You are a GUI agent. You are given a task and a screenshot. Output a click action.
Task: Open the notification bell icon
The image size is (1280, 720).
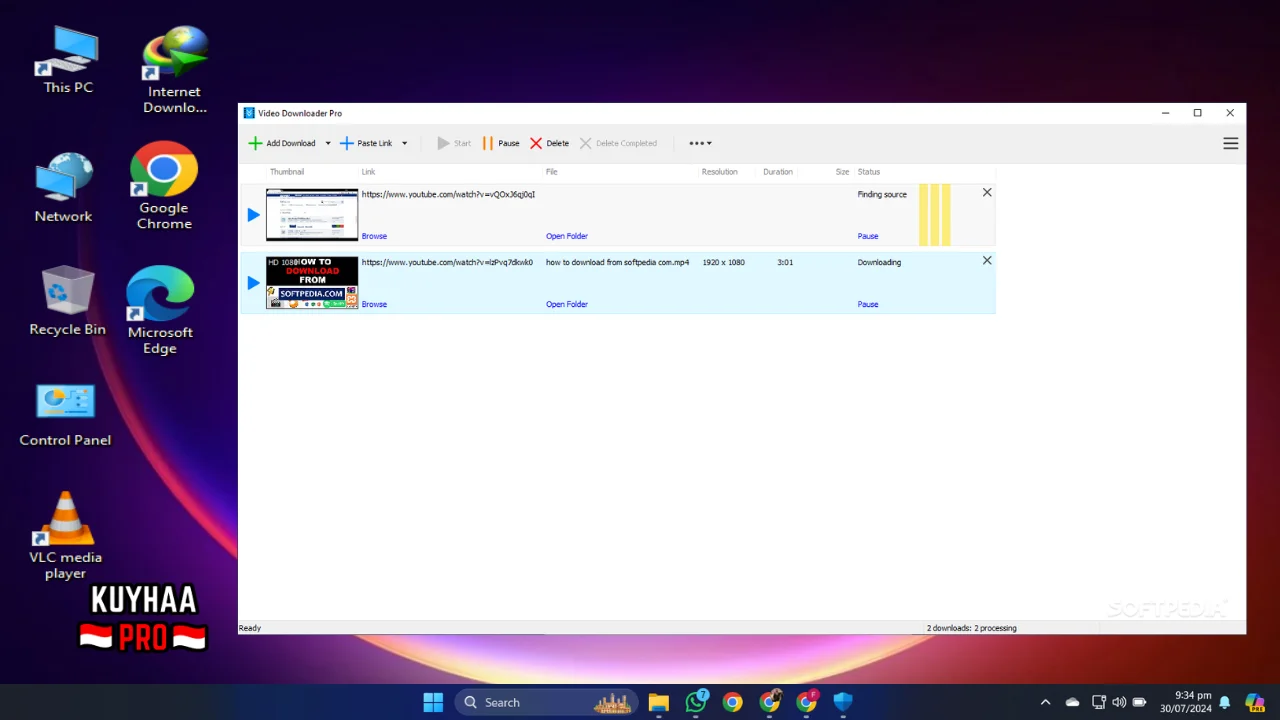click(x=1224, y=702)
